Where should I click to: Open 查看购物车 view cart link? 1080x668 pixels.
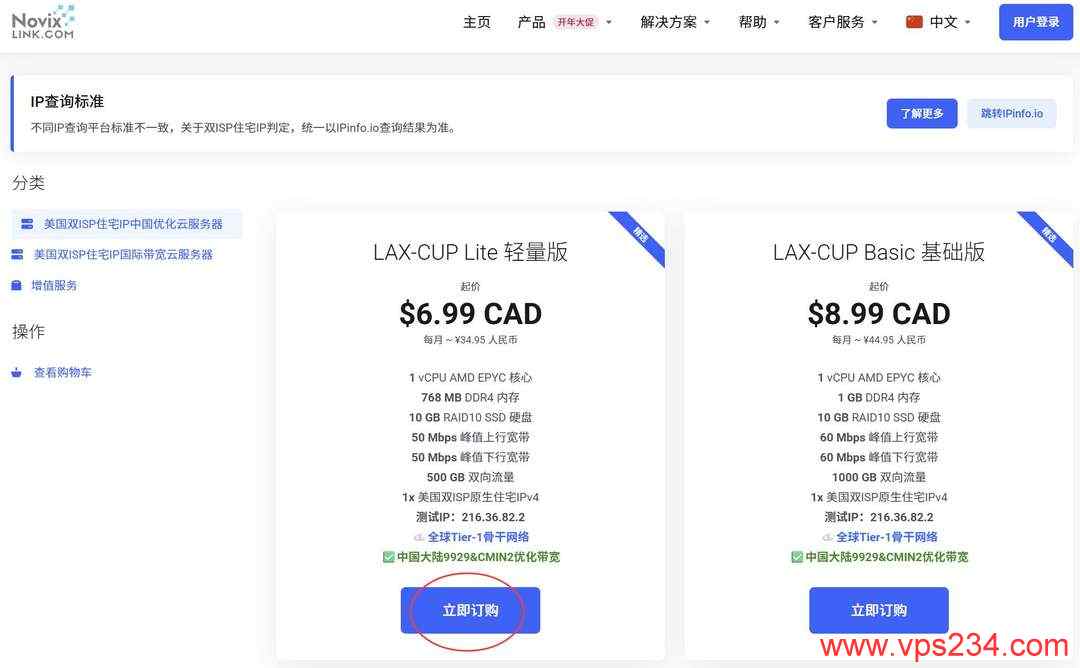pos(63,373)
